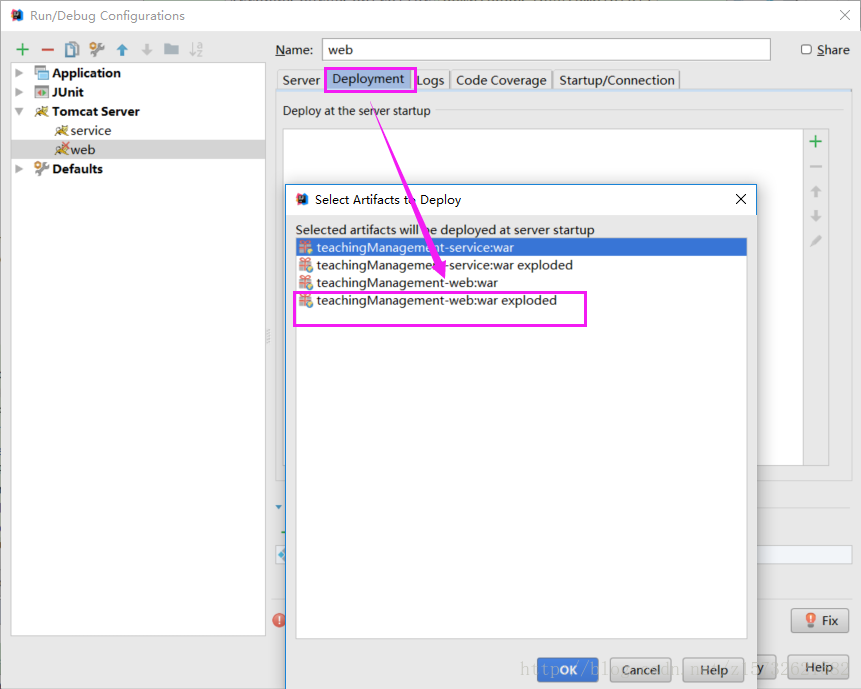Remove the selected configuration with the red minus
The width and height of the screenshot is (861, 689).
[48, 50]
